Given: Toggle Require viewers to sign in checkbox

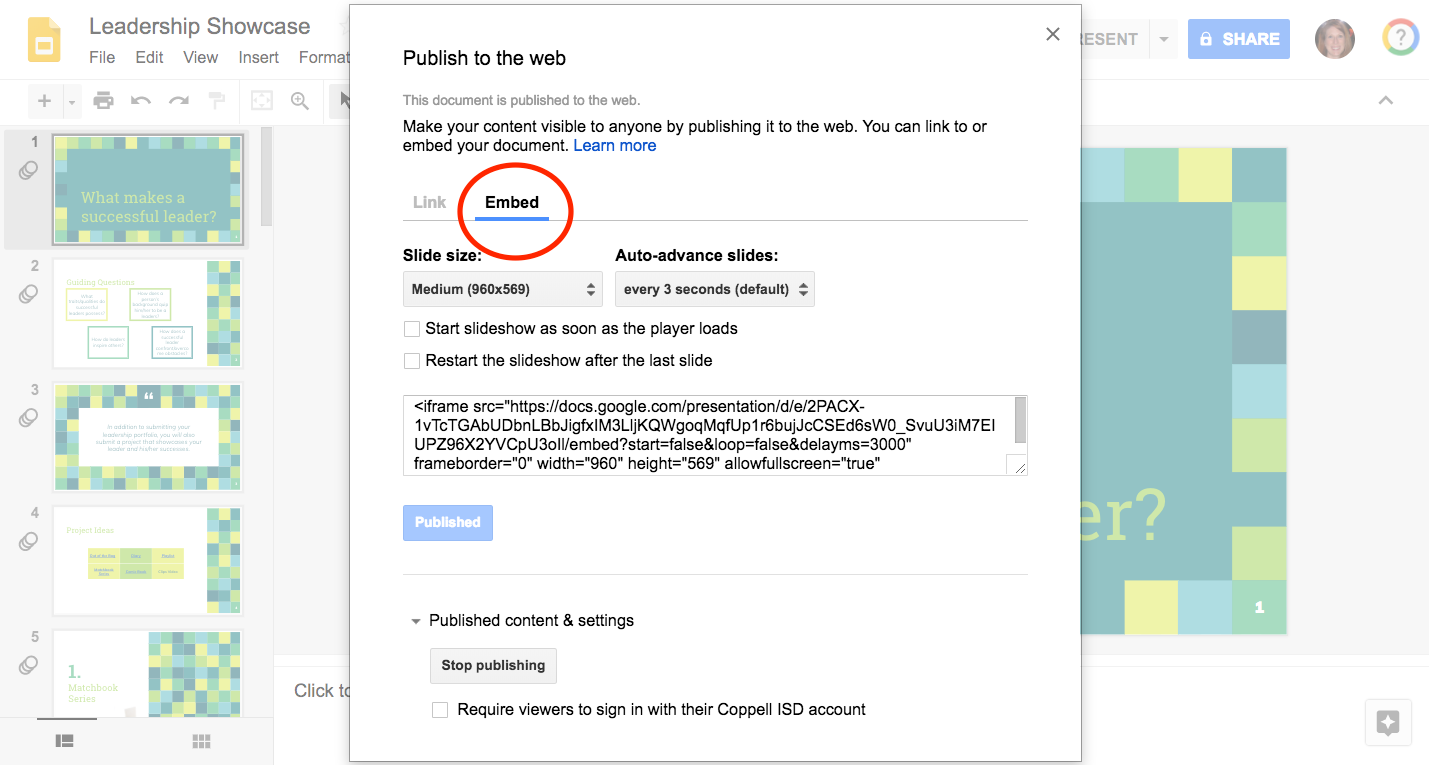Looking at the screenshot, I should (x=439, y=710).
